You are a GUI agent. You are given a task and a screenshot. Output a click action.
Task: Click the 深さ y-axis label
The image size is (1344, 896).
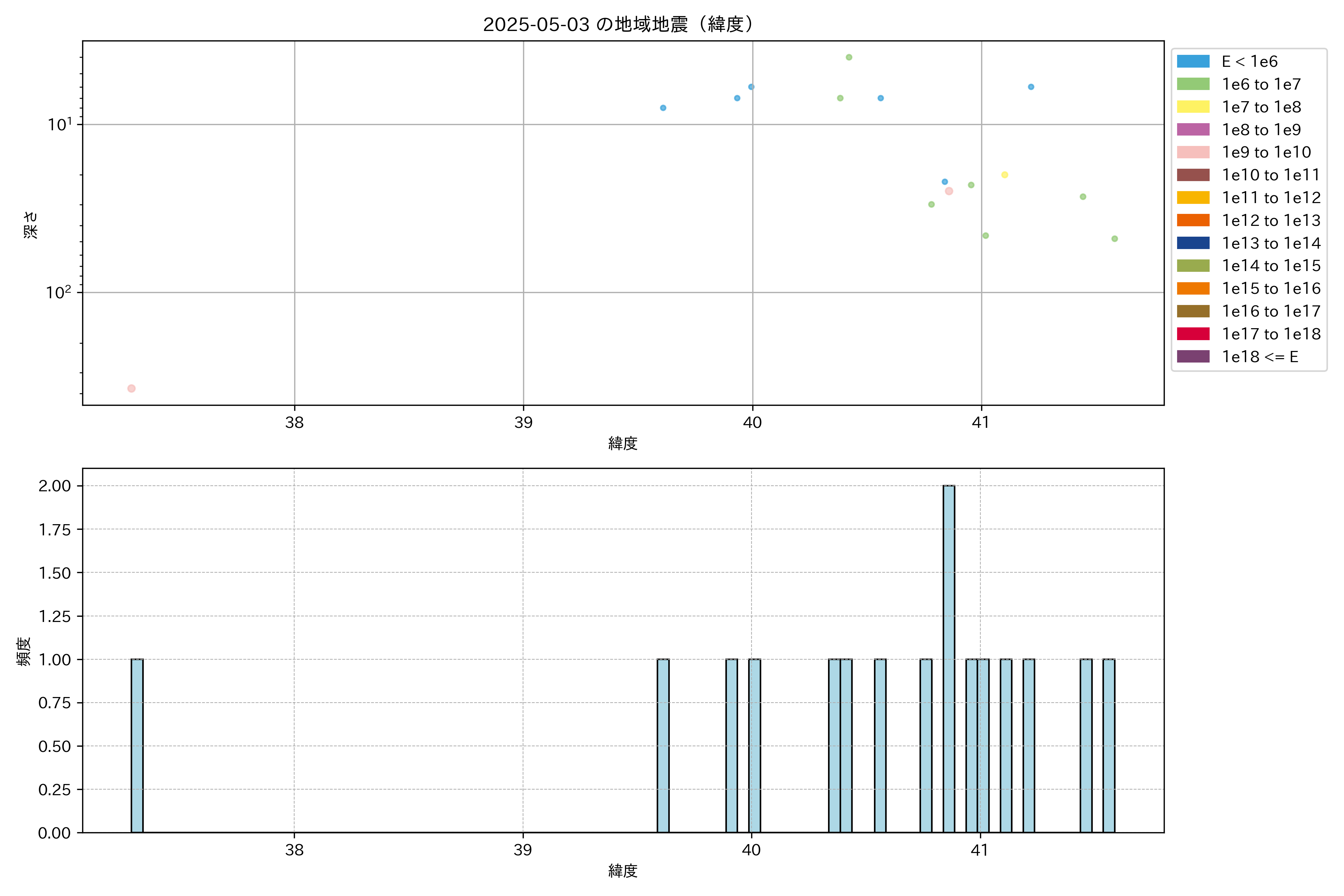[31, 225]
